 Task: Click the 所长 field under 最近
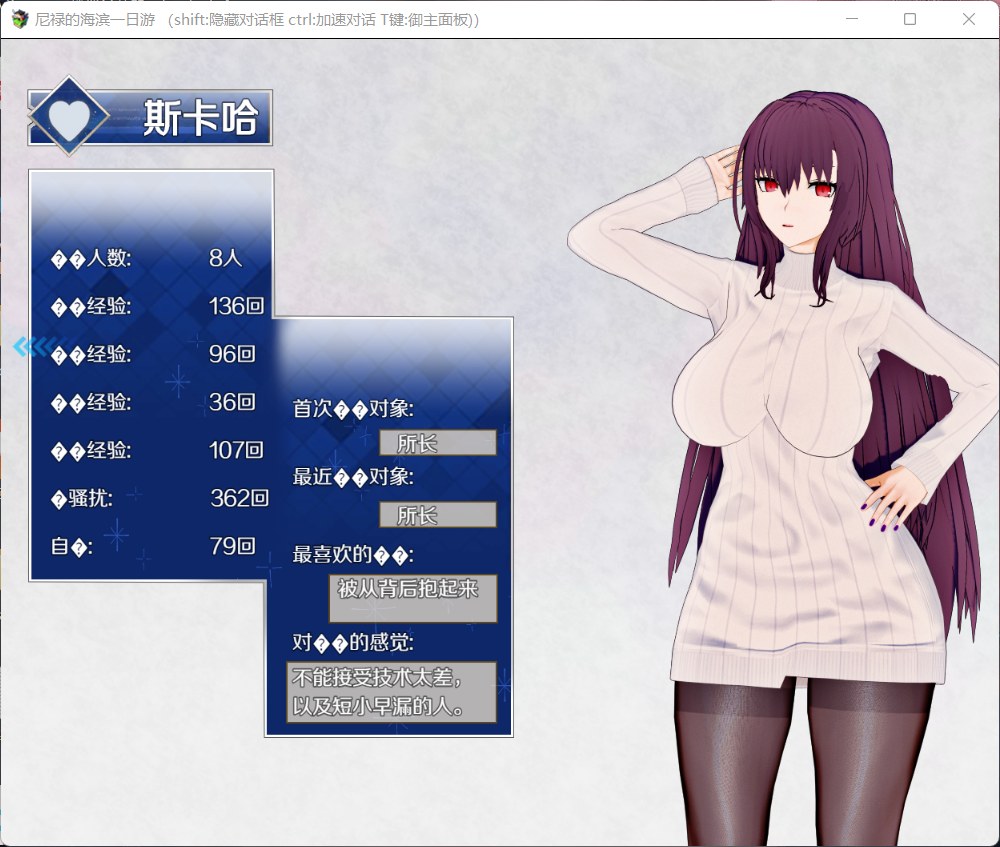(438, 515)
